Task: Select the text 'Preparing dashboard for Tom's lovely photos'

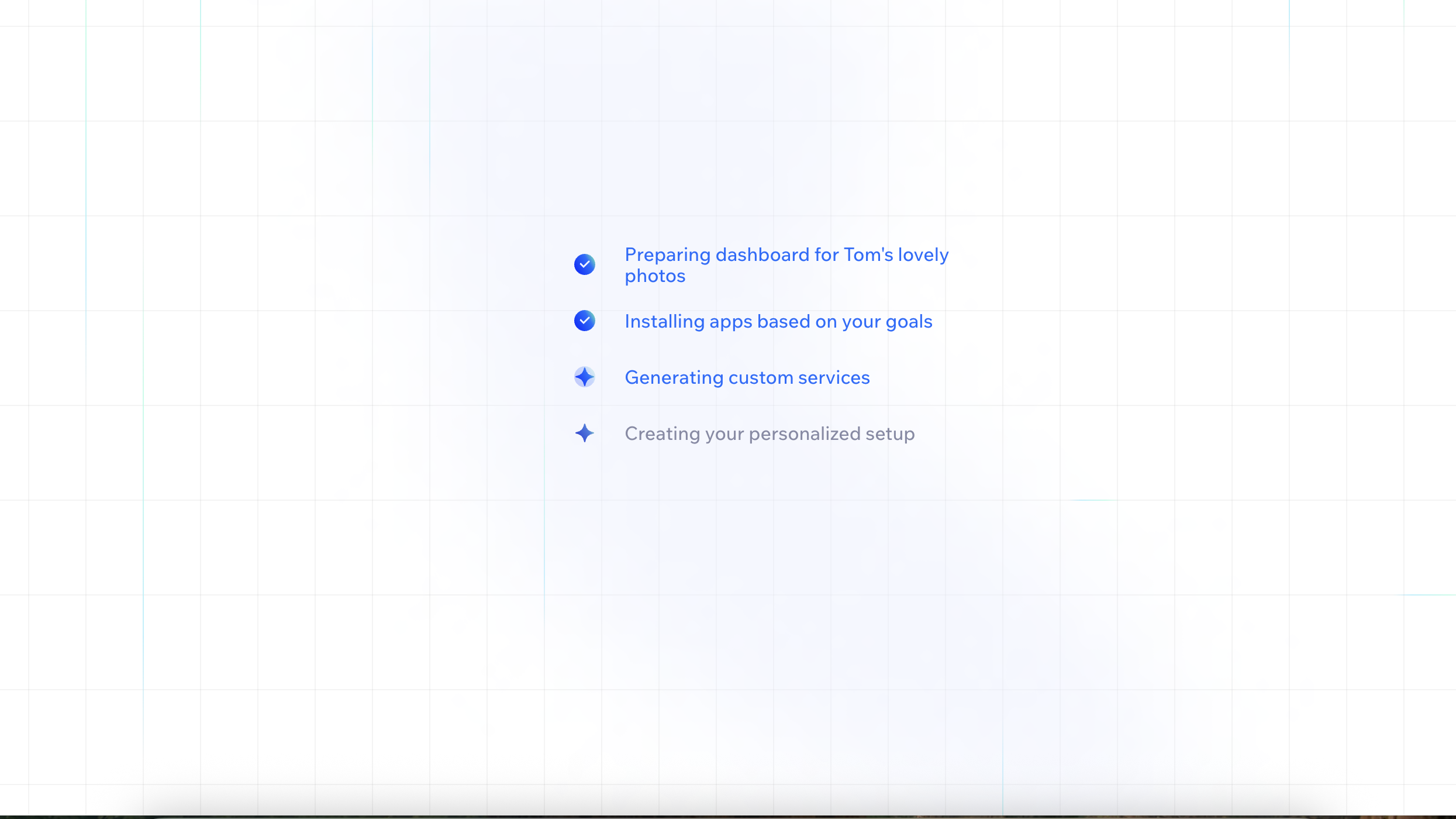Action: coord(786,265)
